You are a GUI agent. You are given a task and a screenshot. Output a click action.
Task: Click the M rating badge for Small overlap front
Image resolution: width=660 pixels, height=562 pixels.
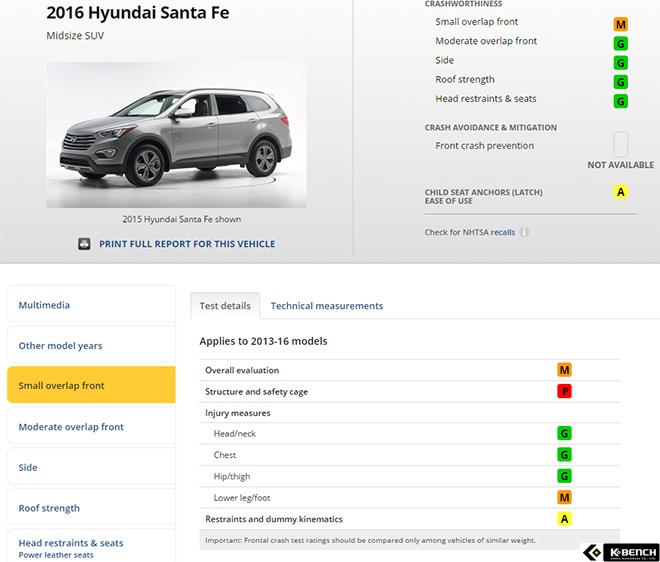620,24
